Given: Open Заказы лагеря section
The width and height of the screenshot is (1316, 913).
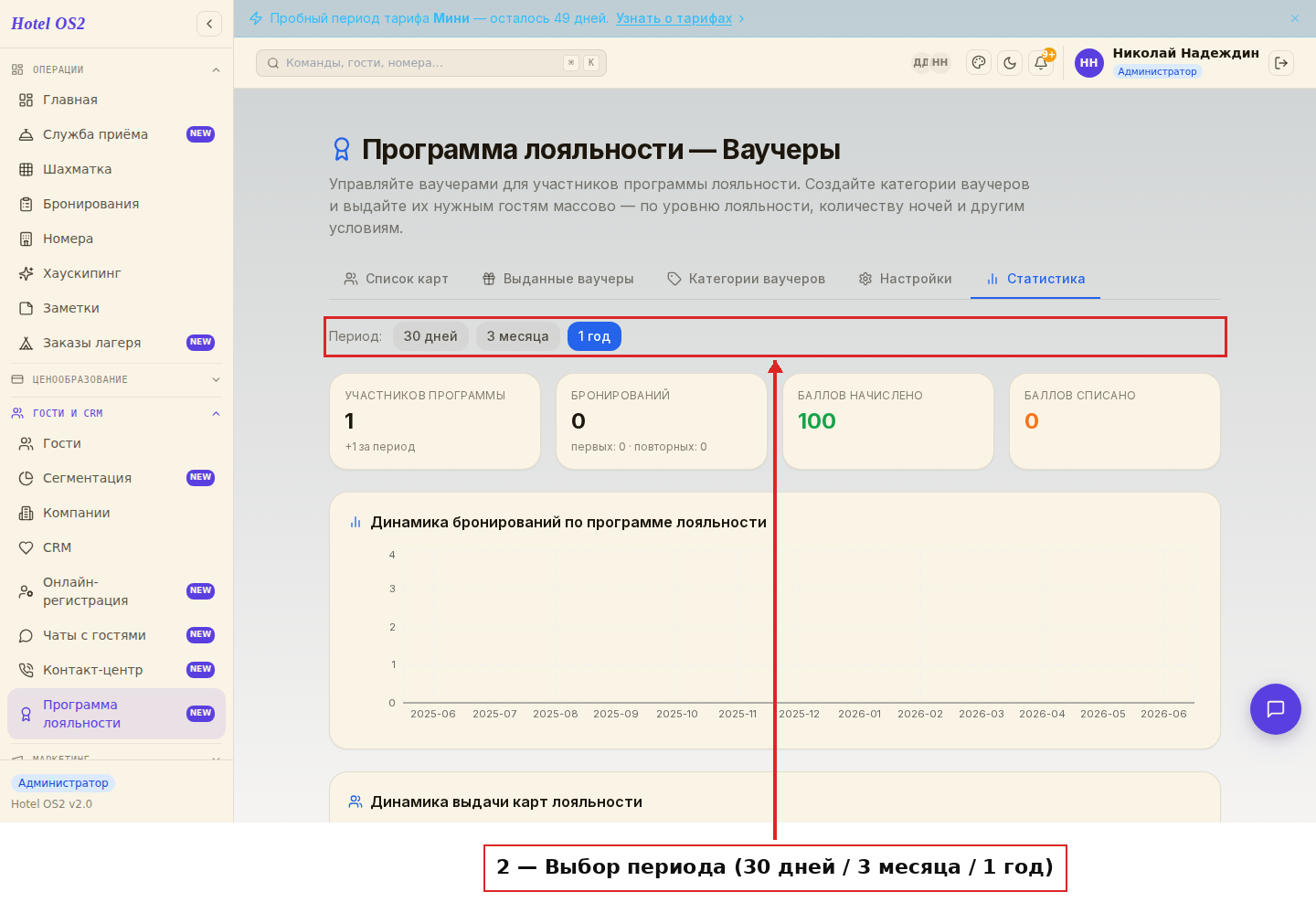Looking at the screenshot, I should coord(116,343).
